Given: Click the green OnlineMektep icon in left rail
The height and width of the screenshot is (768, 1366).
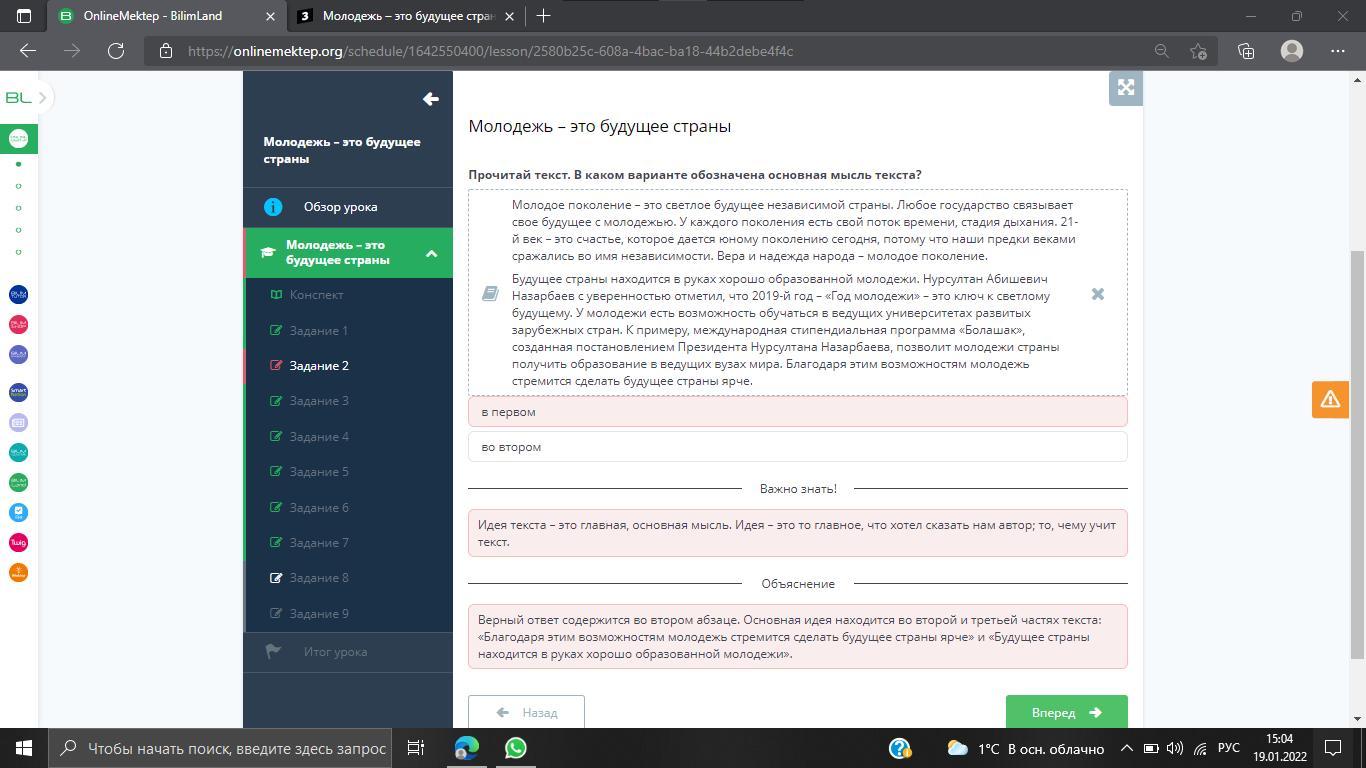Looking at the screenshot, I should (x=18, y=138).
